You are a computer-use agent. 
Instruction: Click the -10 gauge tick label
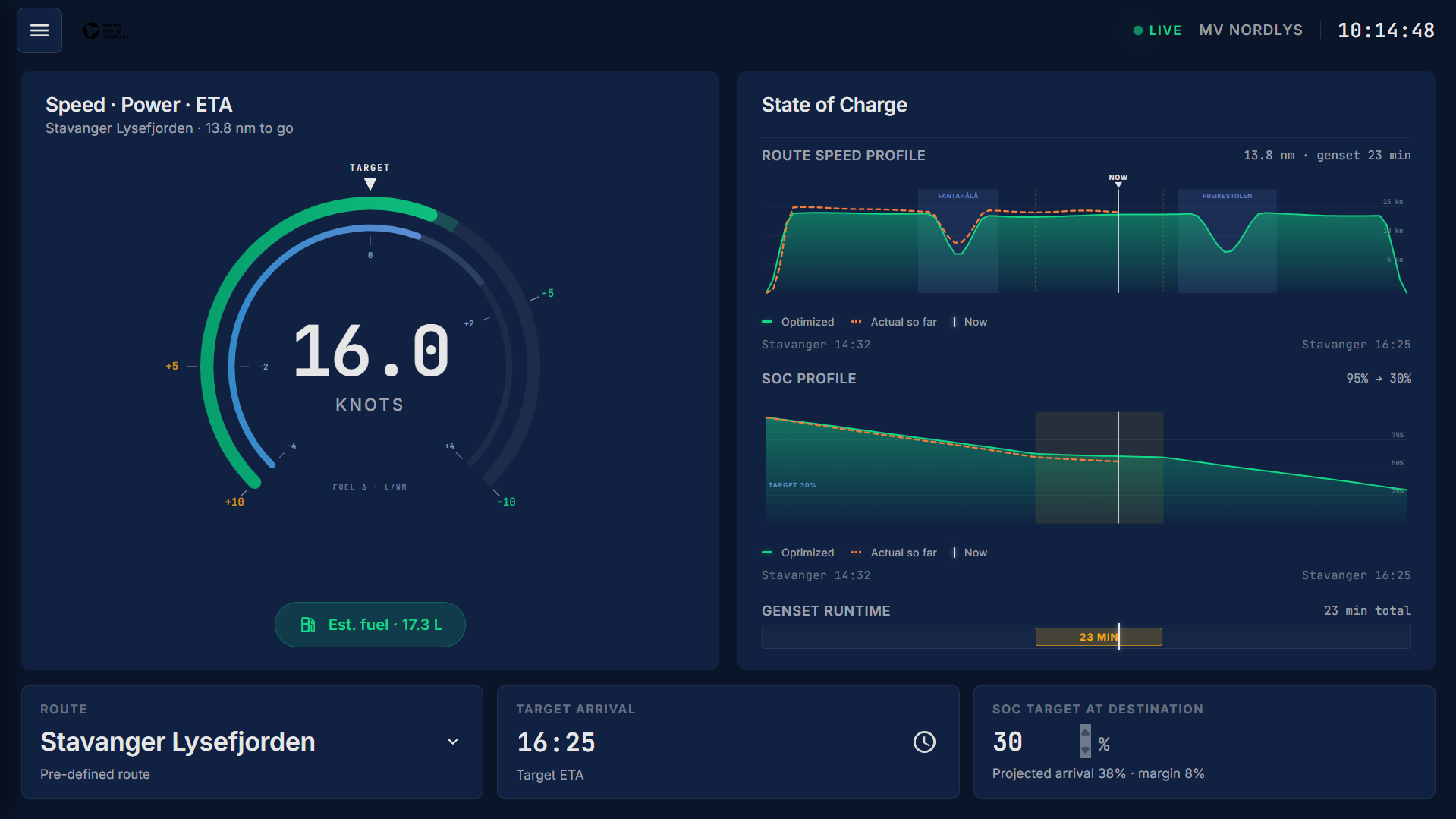(506, 502)
